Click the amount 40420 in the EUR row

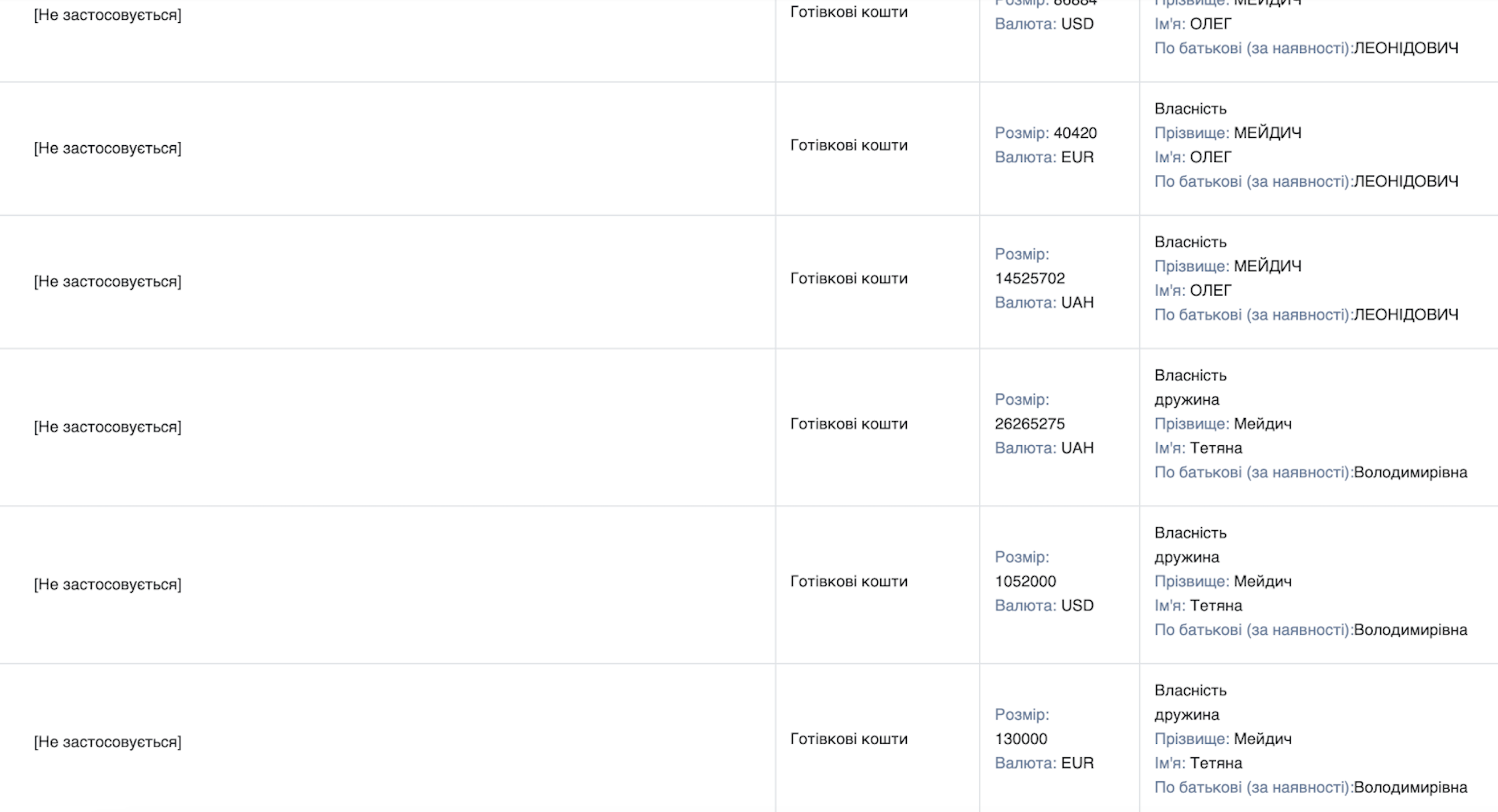(x=1075, y=133)
